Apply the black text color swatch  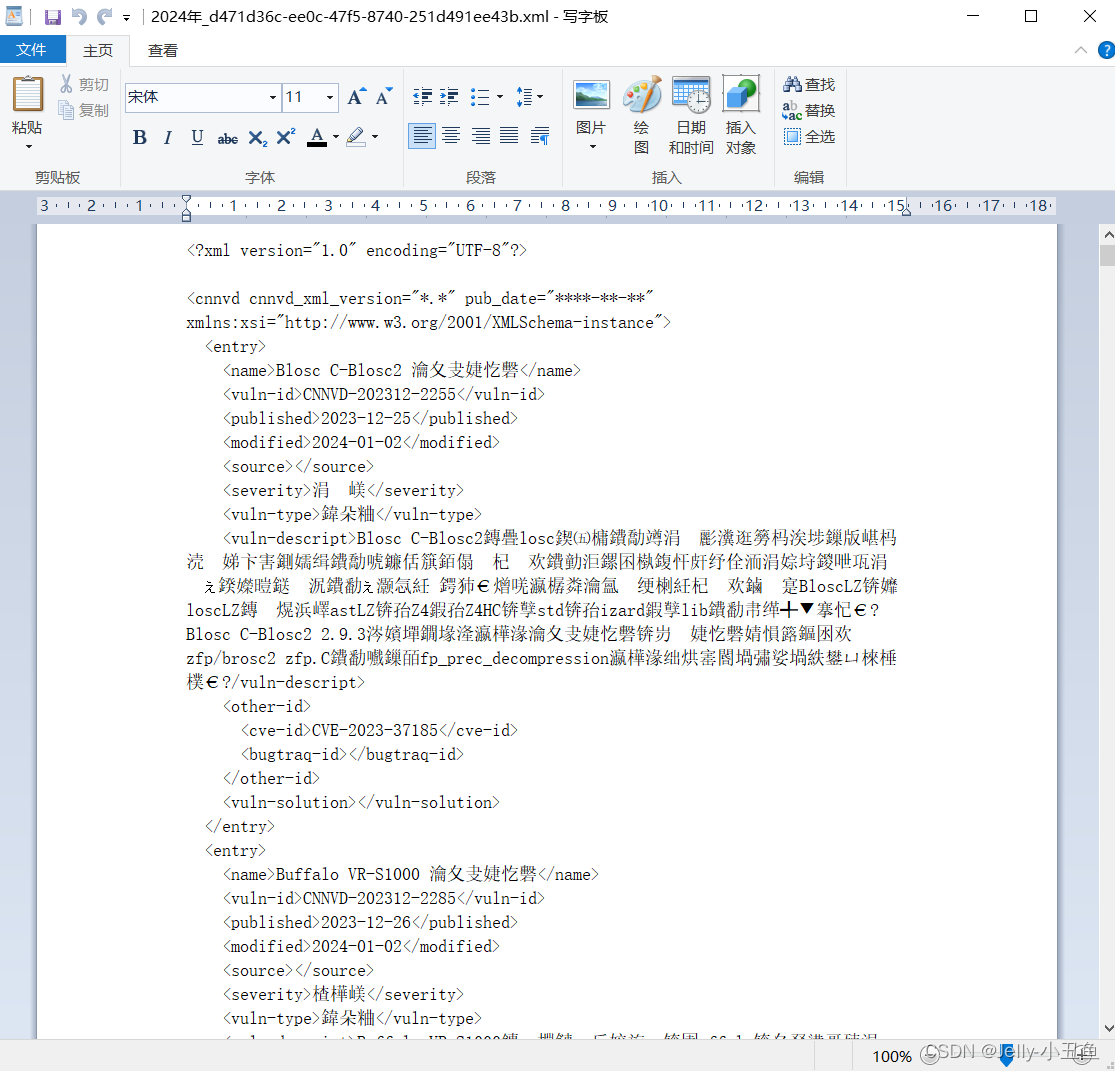[x=317, y=137]
